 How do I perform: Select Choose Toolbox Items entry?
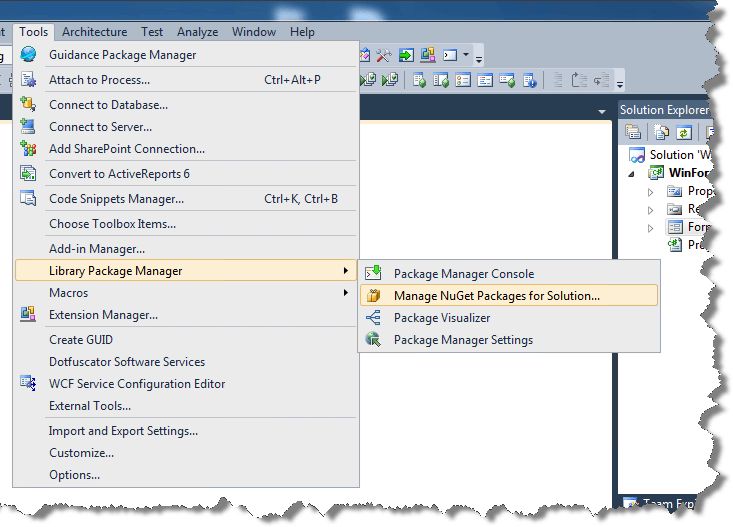tap(186, 224)
